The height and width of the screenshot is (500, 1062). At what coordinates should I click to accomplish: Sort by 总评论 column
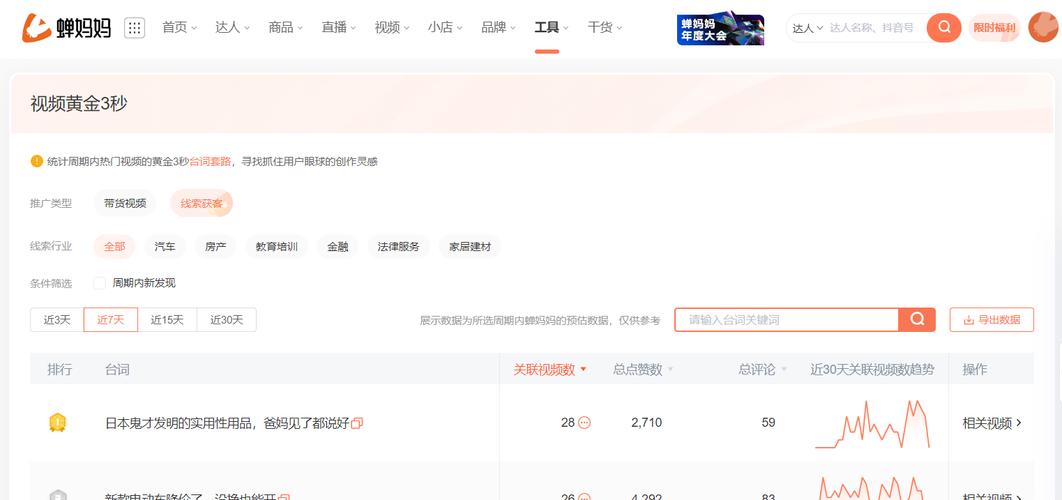[763, 369]
